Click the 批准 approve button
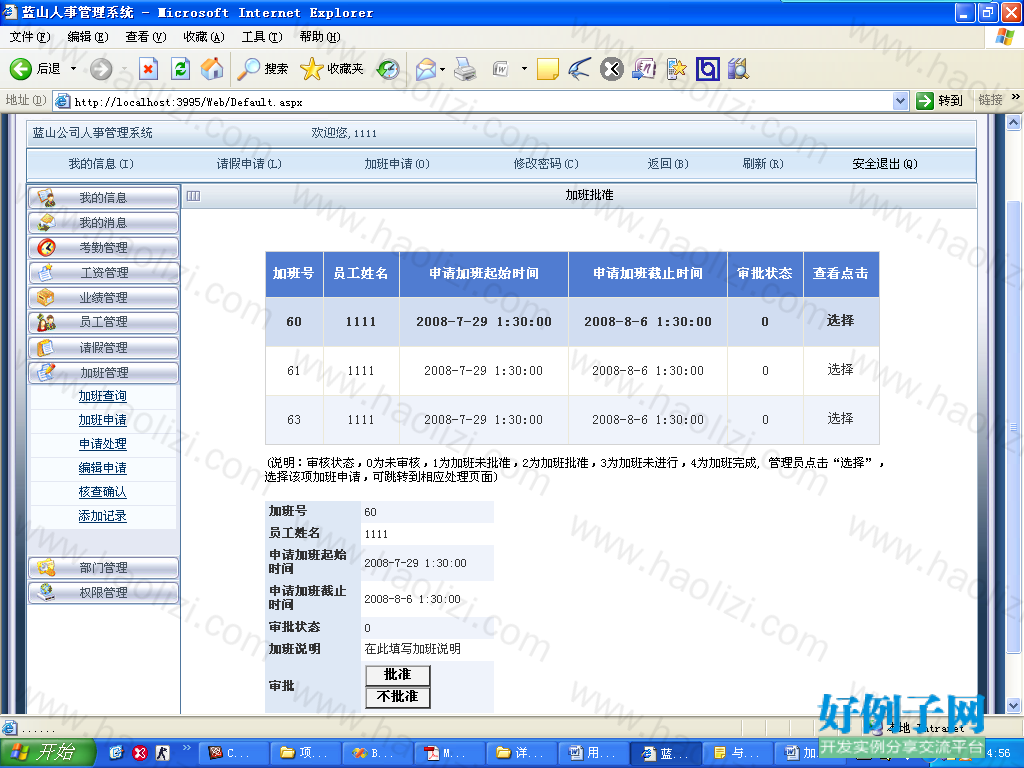 click(x=397, y=675)
